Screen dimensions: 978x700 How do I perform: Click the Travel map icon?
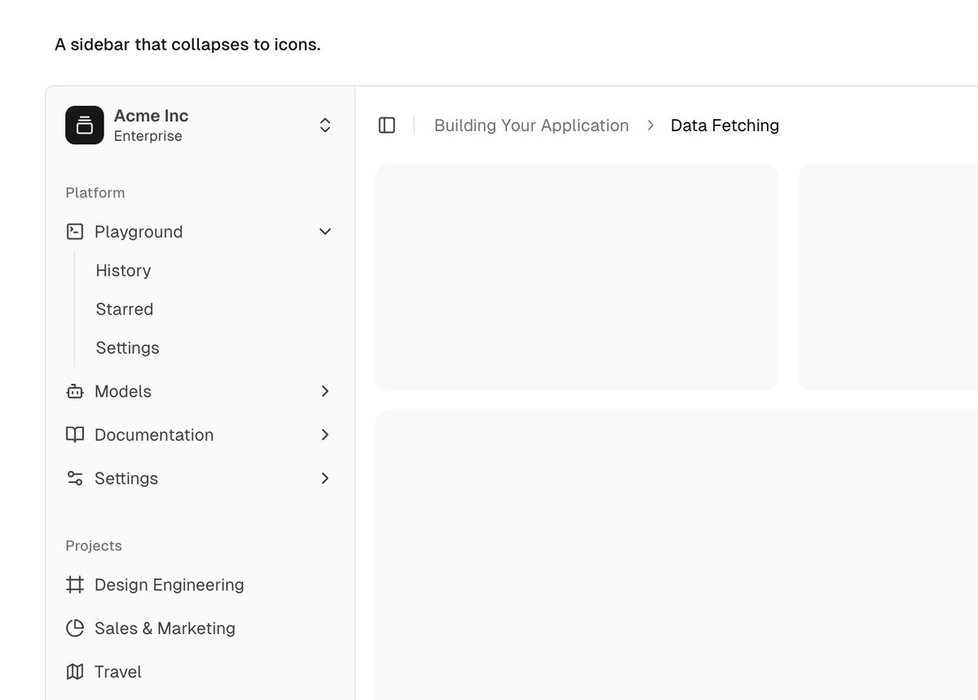click(x=75, y=672)
